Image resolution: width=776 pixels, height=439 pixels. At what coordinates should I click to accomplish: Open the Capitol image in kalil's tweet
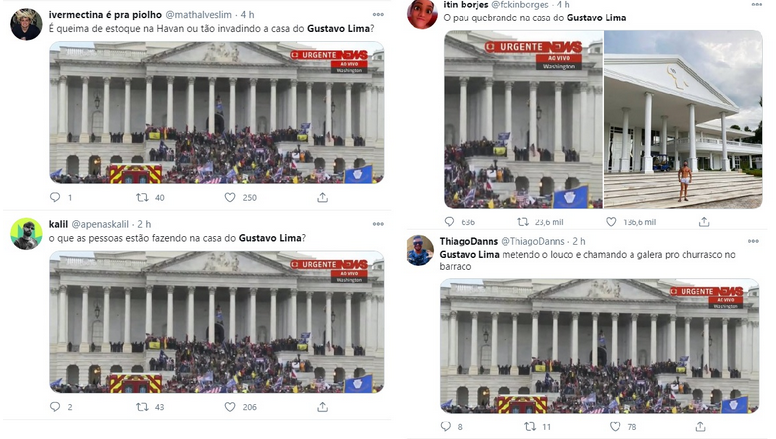coord(217,322)
